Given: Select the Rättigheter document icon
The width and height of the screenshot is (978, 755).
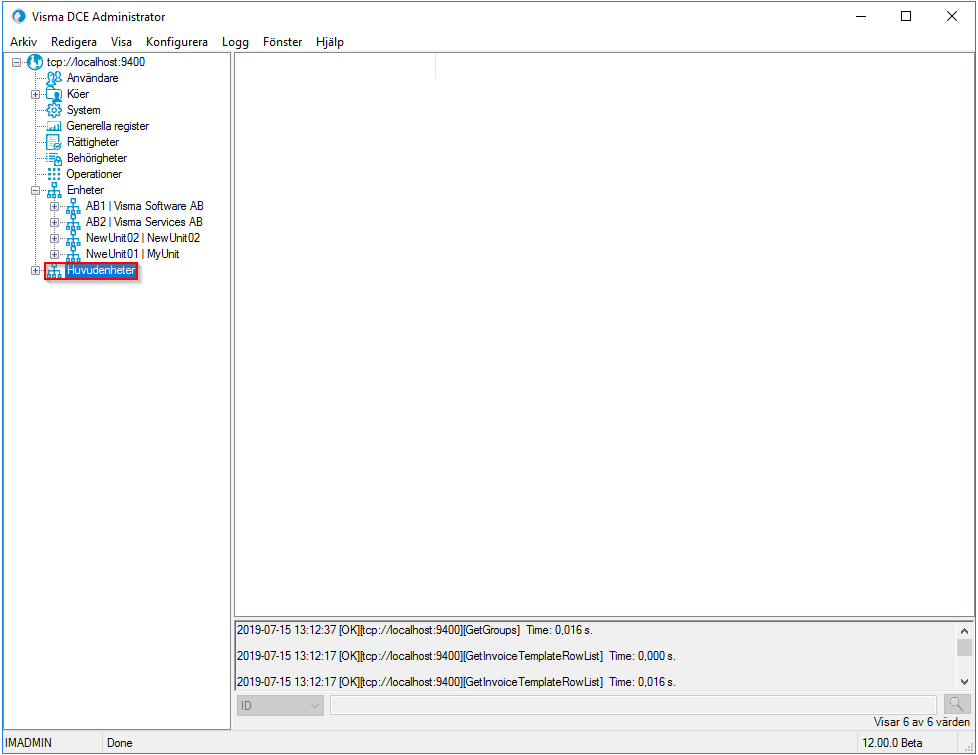Looking at the screenshot, I should coord(54,141).
